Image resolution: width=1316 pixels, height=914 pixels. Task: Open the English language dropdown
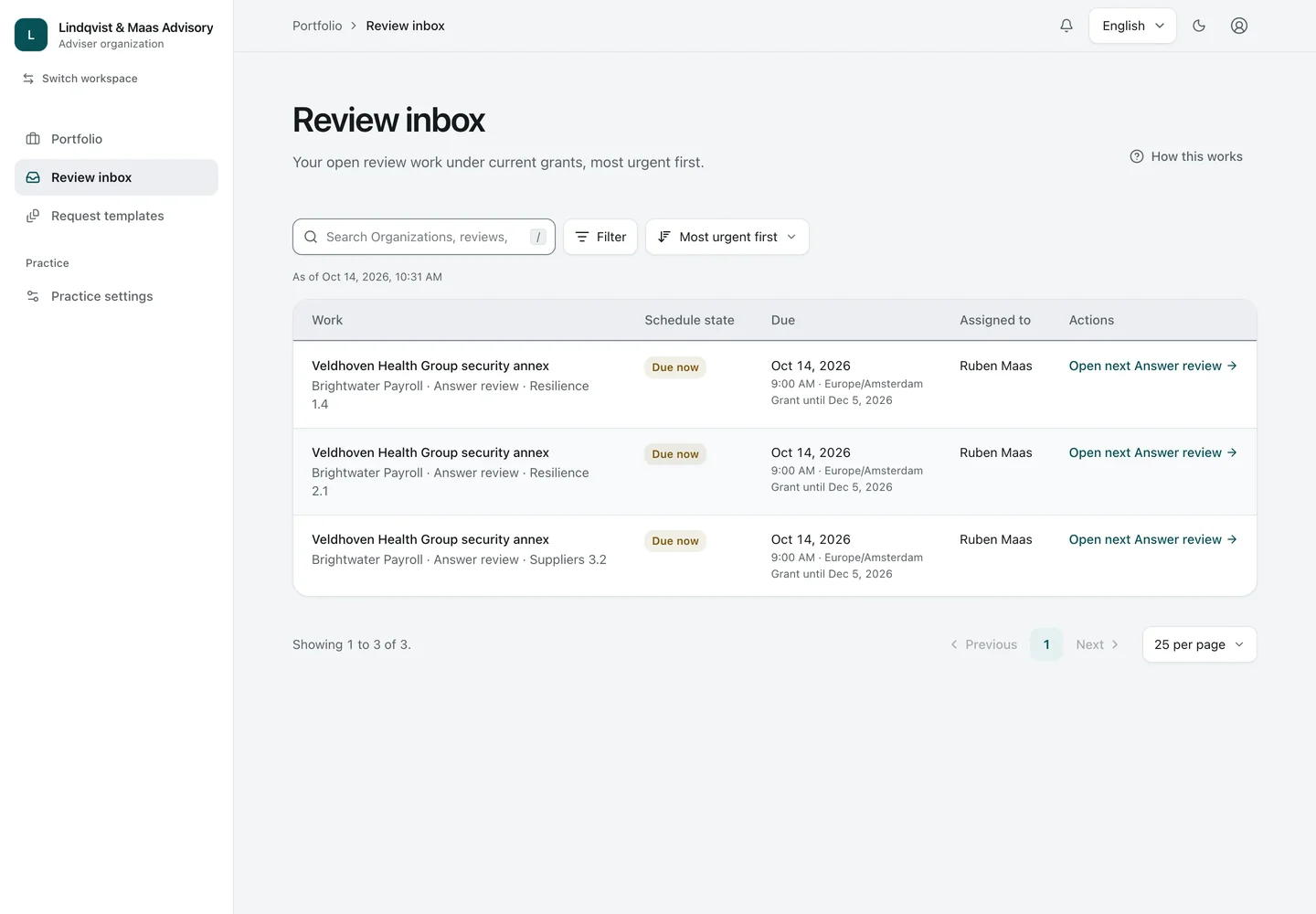[x=1132, y=26]
